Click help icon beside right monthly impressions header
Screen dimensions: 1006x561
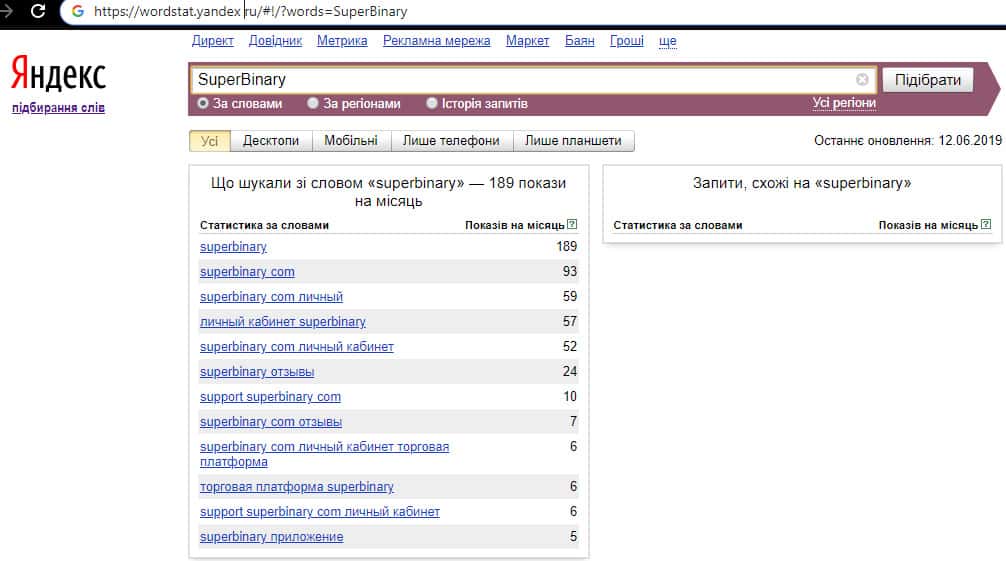pos(986,225)
